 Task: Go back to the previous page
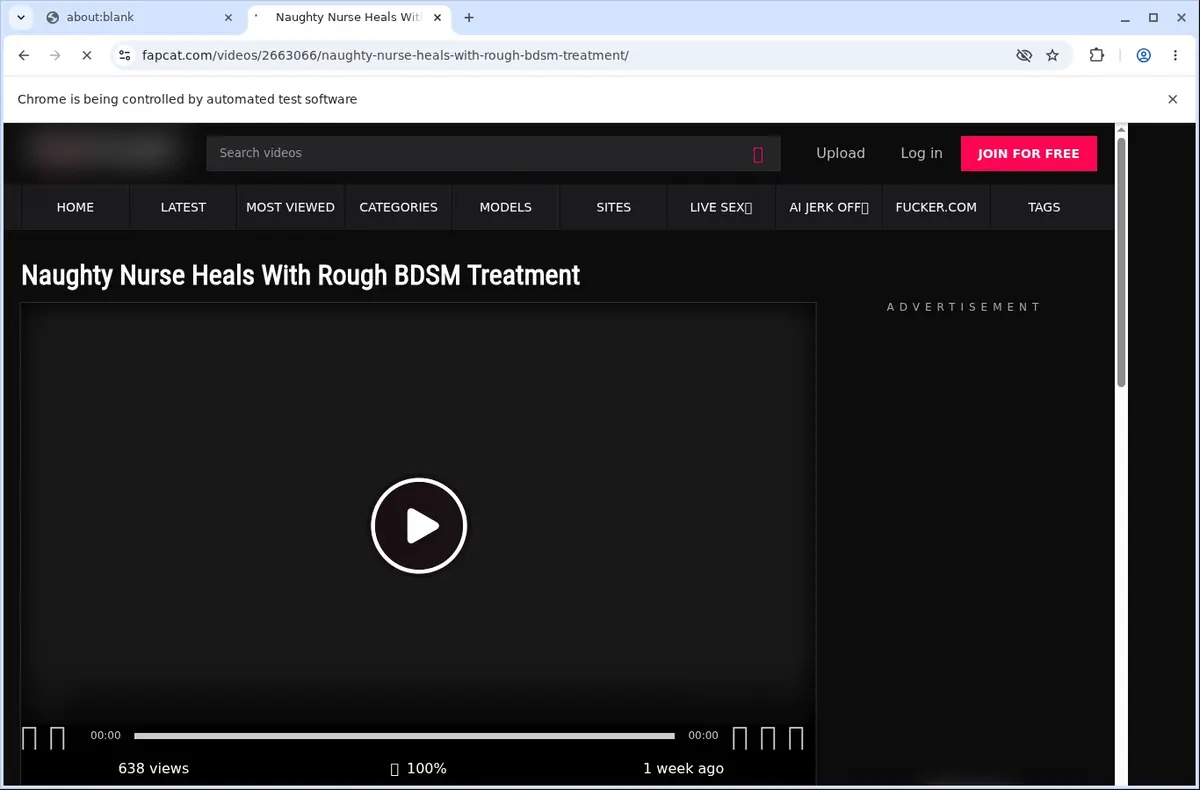pos(24,56)
